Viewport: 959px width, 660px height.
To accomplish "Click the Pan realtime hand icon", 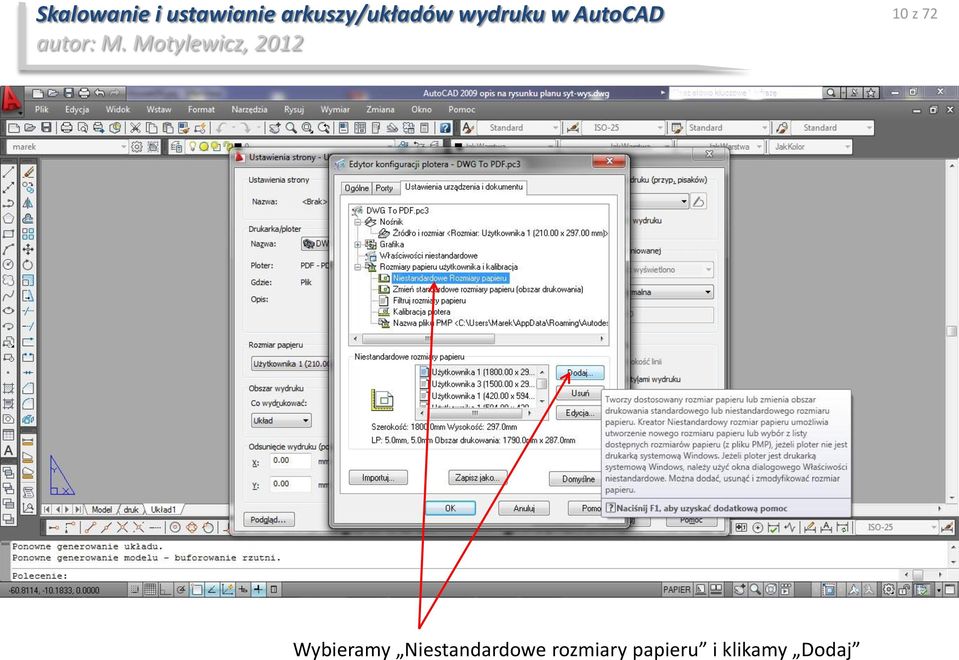I will (x=275, y=128).
